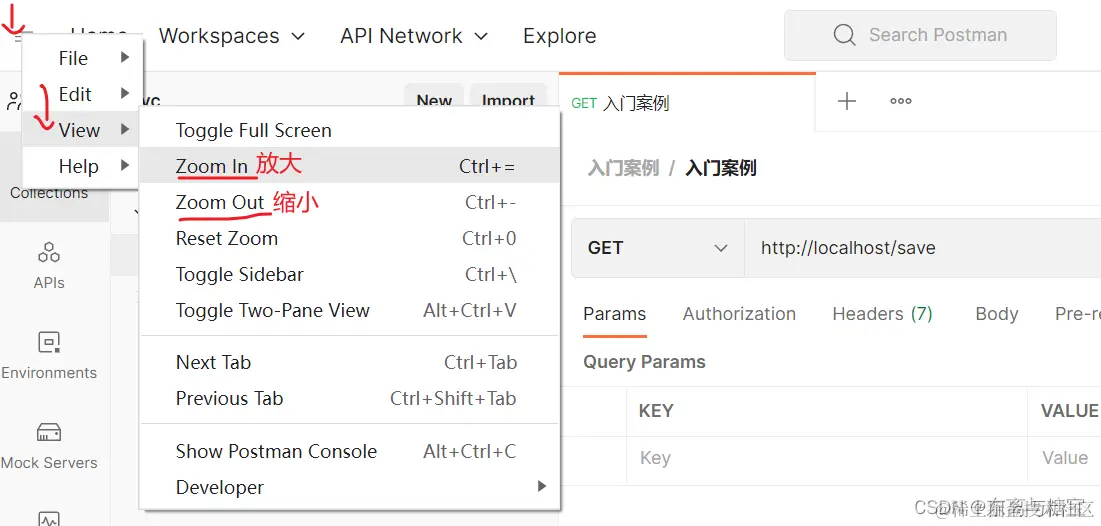Open the Headers (7) tab
Image resolution: width=1101 pixels, height=526 pixels.
tap(883, 314)
